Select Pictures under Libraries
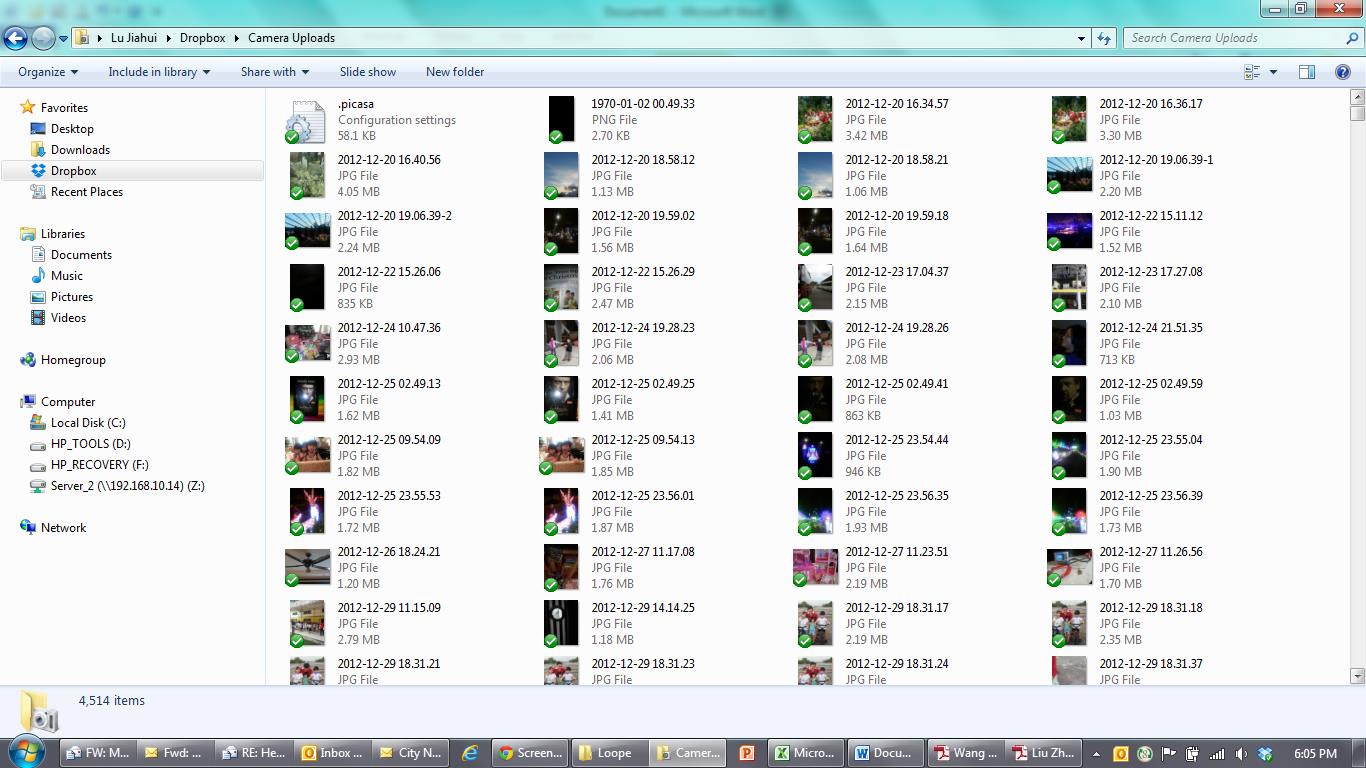 tap(72, 297)
